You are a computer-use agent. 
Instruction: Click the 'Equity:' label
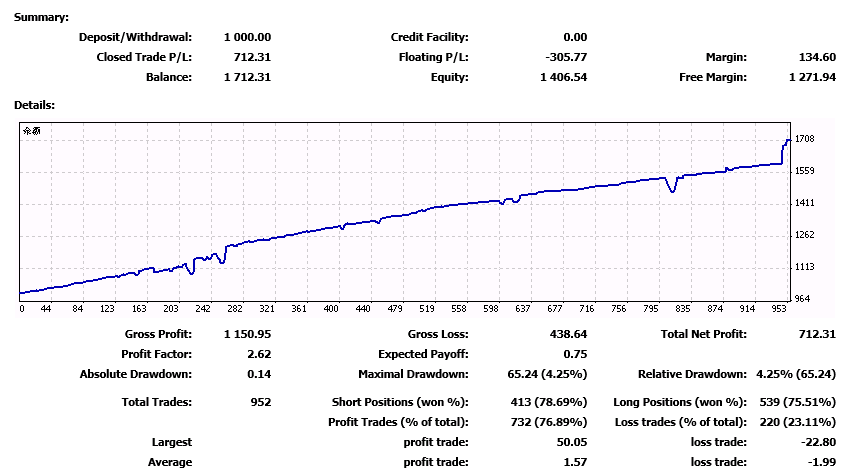(x=449, y=77)
